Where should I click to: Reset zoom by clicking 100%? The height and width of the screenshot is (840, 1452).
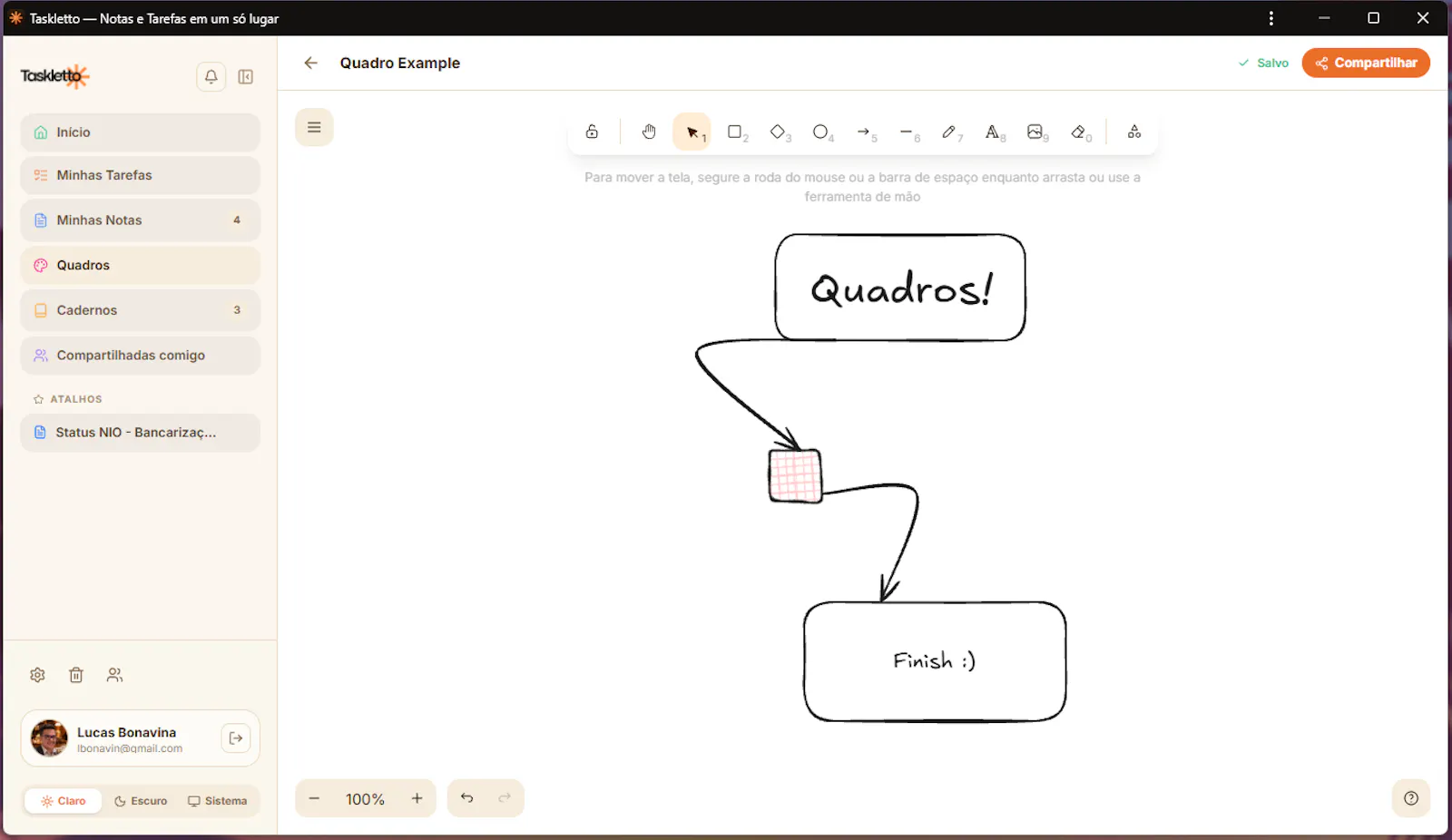click(x=365, y=799)
